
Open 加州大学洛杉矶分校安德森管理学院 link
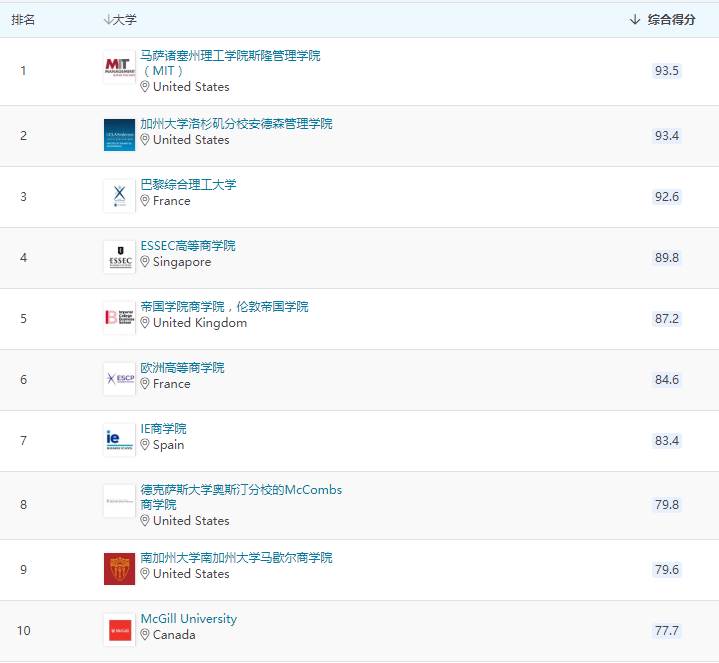(236, 124)
